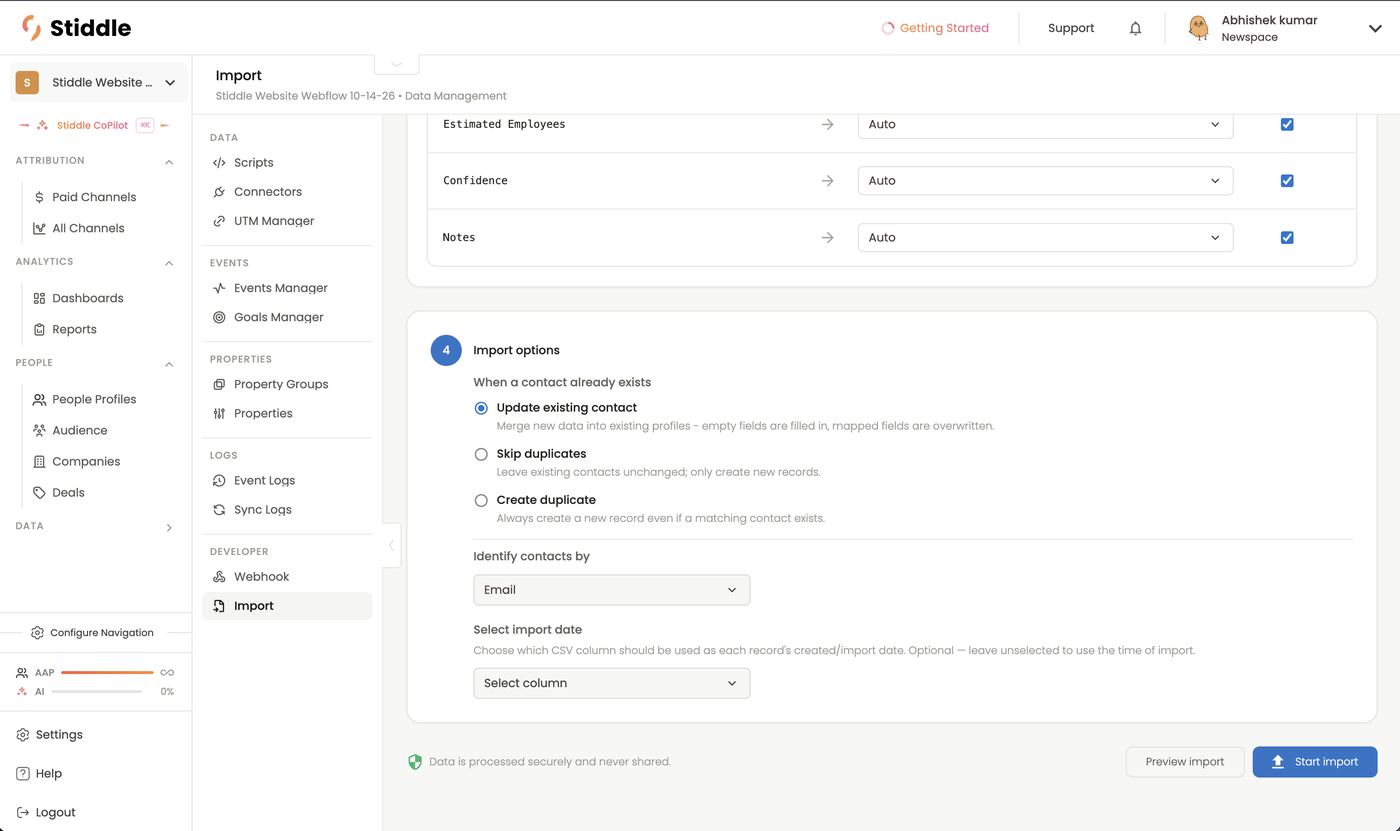1400x831 pixels.
Task: Click the Connectors plug icon
Action: tap(219, 191)
